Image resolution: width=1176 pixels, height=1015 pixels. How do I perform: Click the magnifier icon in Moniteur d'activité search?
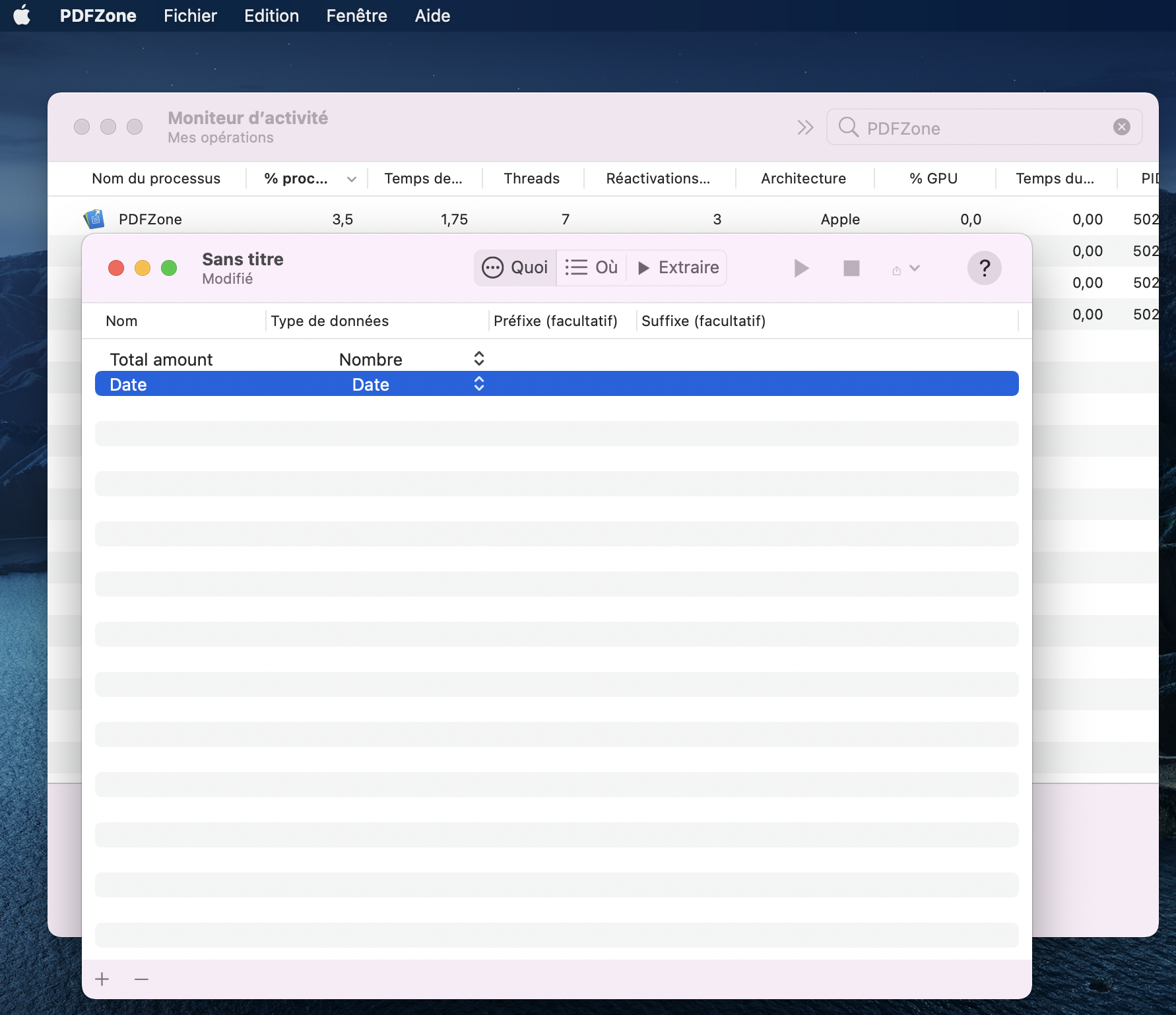click(848, 127)
